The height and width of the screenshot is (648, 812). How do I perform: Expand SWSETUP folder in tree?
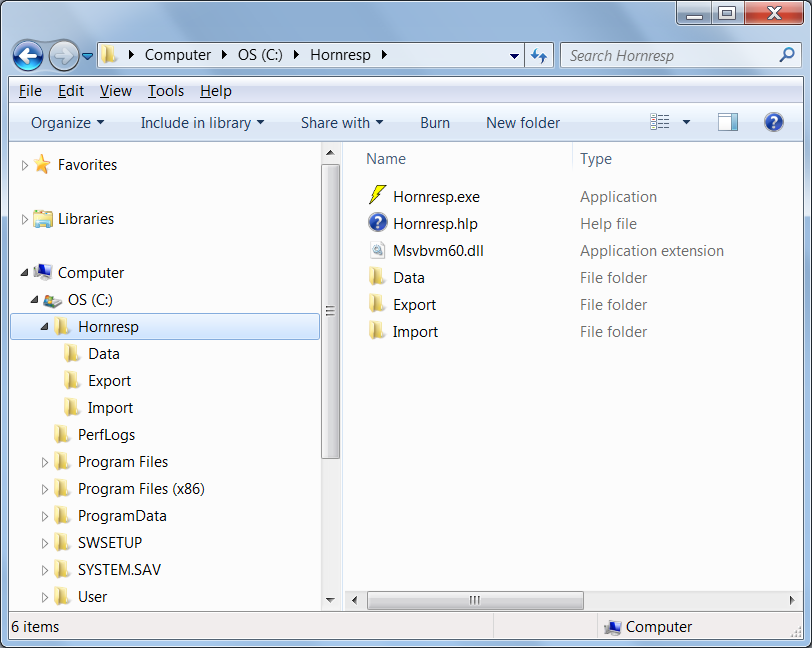click(45, 543)
